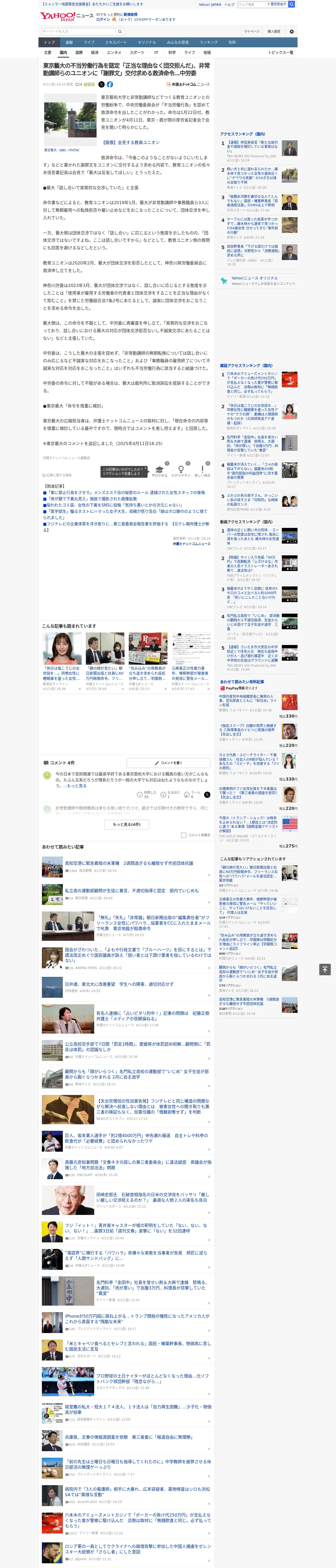Open article 兵庫県、文春の情報源調査を依頼
This screenshot has height=1568, width=336.
(x=129, y=1437)
